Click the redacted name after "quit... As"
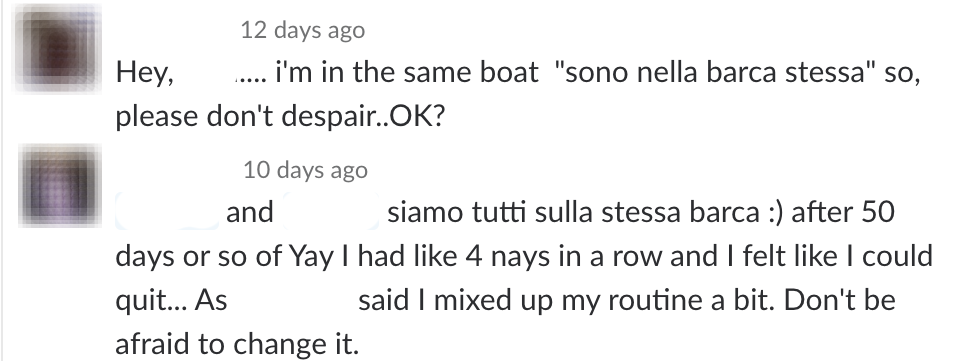957x361 pixels. [x=292, y=300]
